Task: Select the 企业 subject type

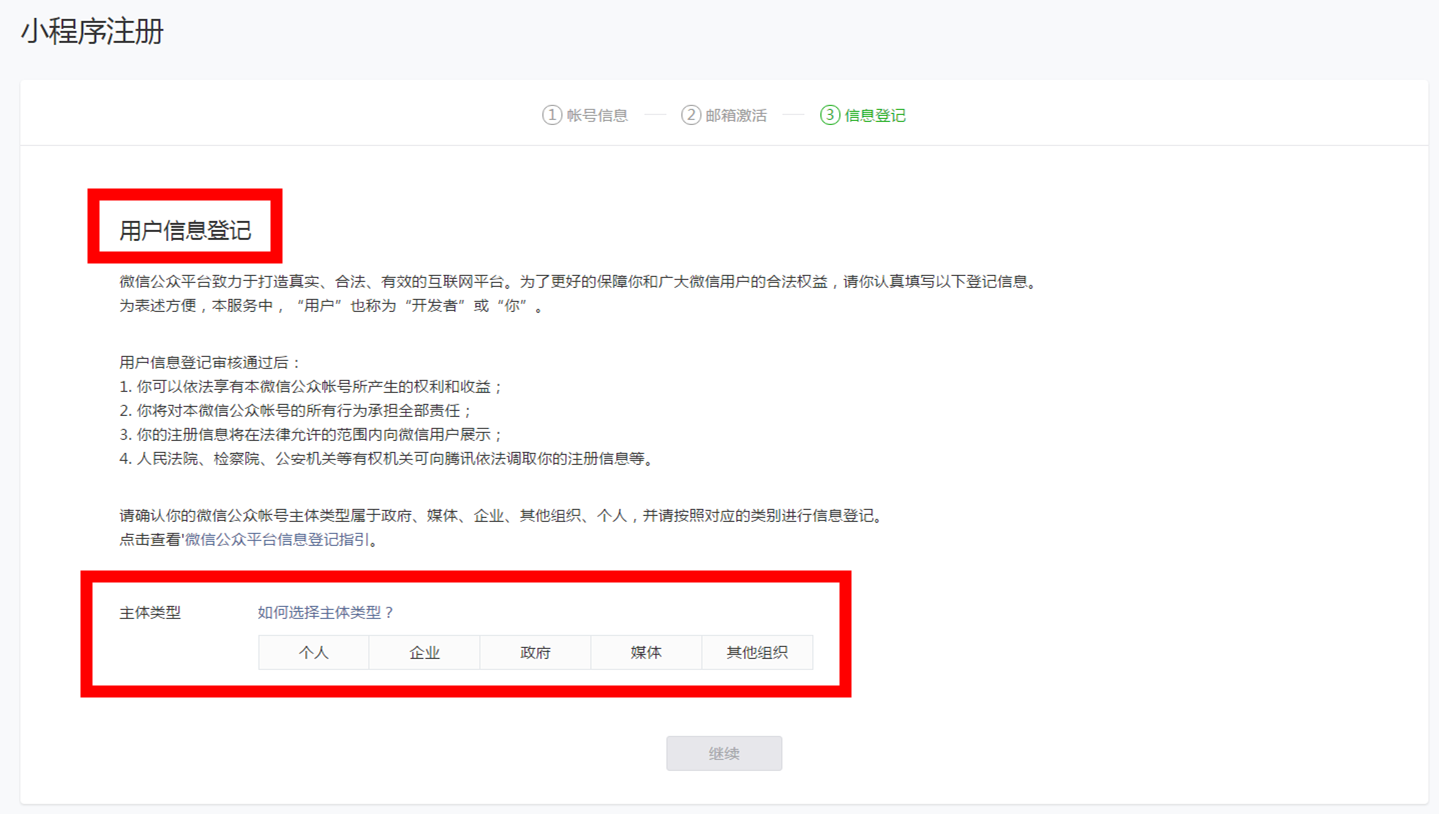Action: coord(425,652)
